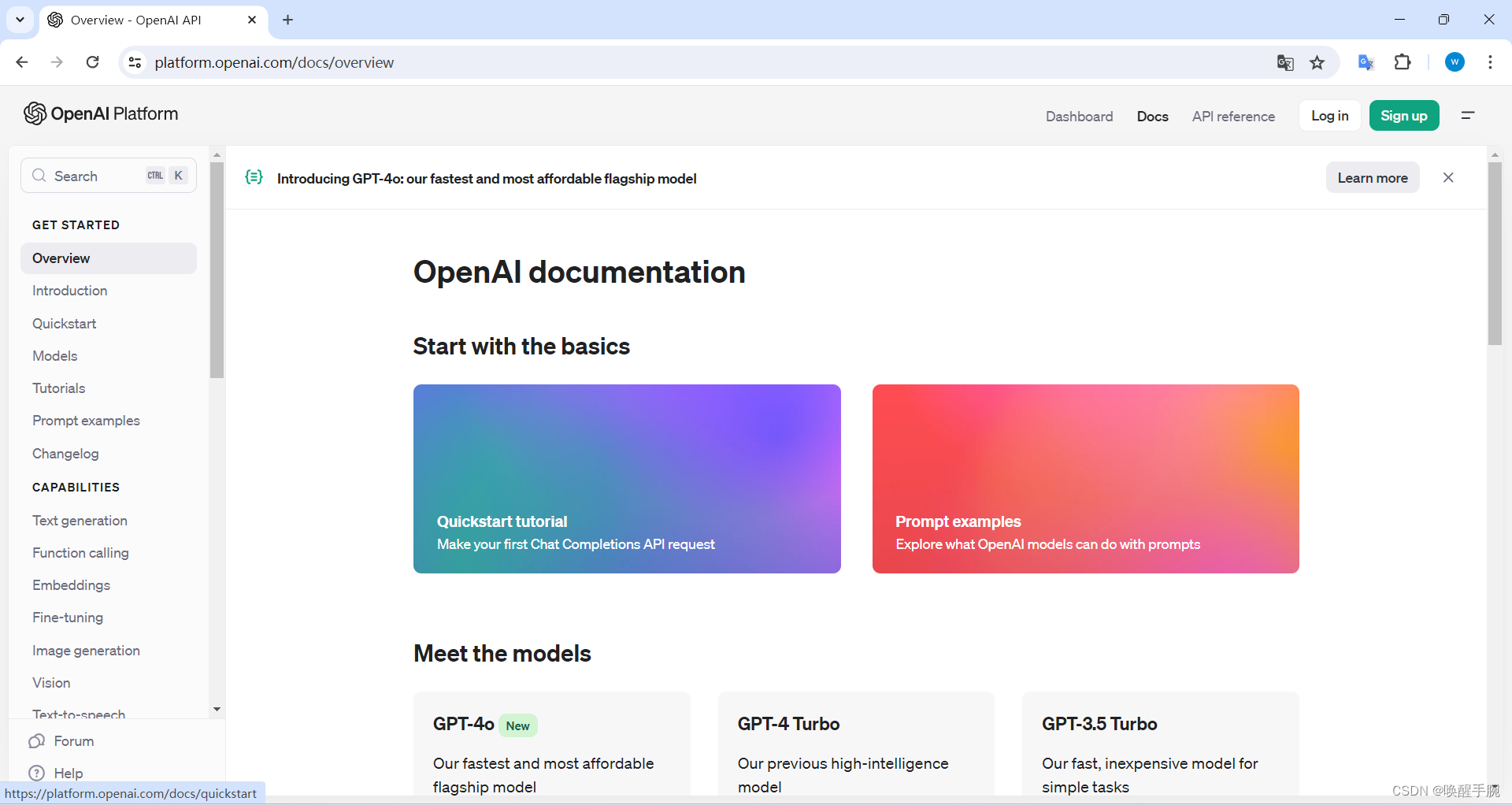Click the main page scrollbar thumb

pyautogui.click(x=1495, y=254)
